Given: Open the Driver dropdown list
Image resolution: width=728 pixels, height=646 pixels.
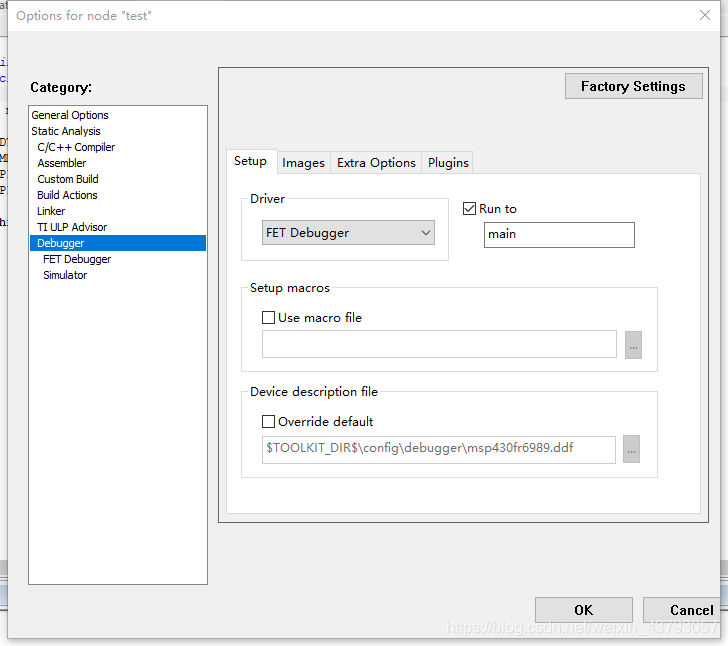Looking at the screenshot, I should tap(348, 233).
